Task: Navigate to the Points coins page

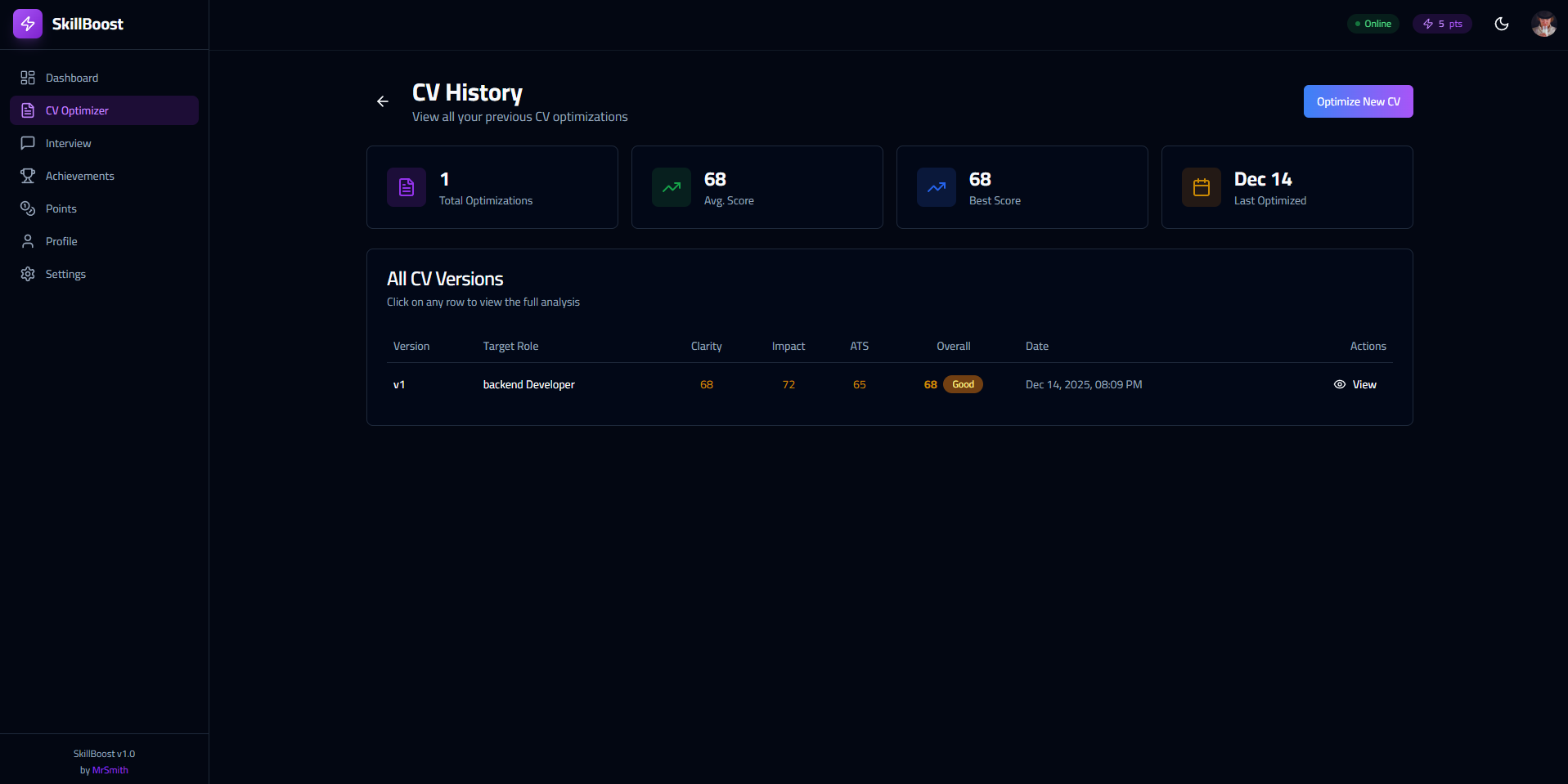Action: (61, 208)
